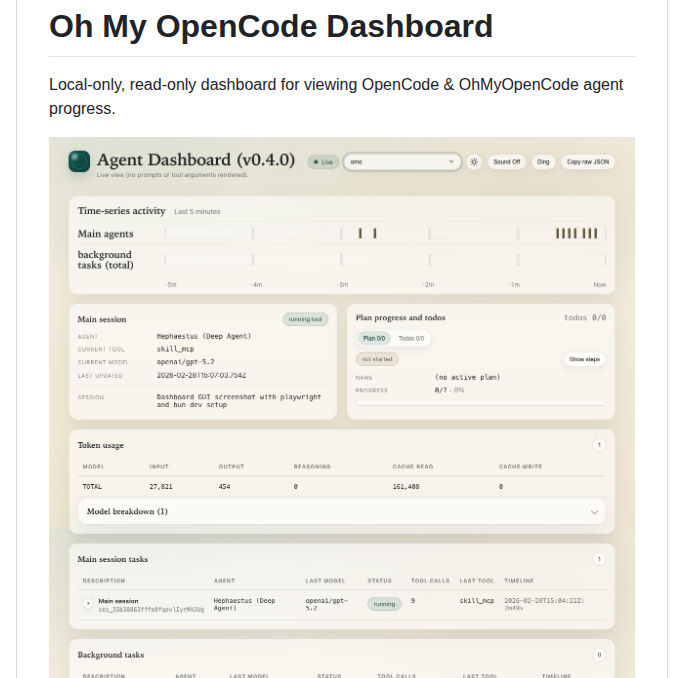Click the Ding button
This screenshot has width=684, height=678.
click(x=543, y=162)
